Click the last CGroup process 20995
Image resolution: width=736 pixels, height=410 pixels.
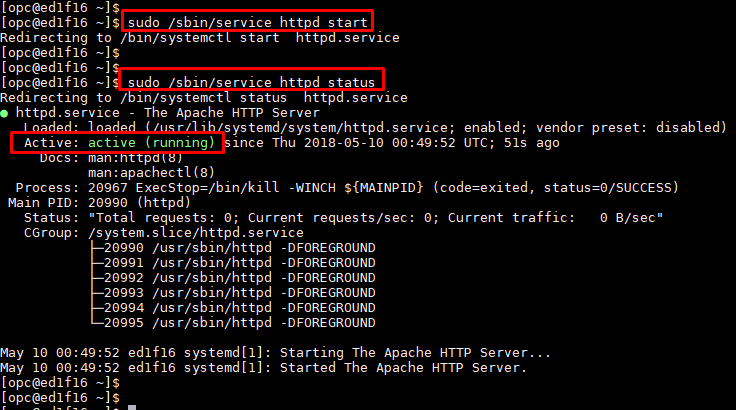click(240, 323)
